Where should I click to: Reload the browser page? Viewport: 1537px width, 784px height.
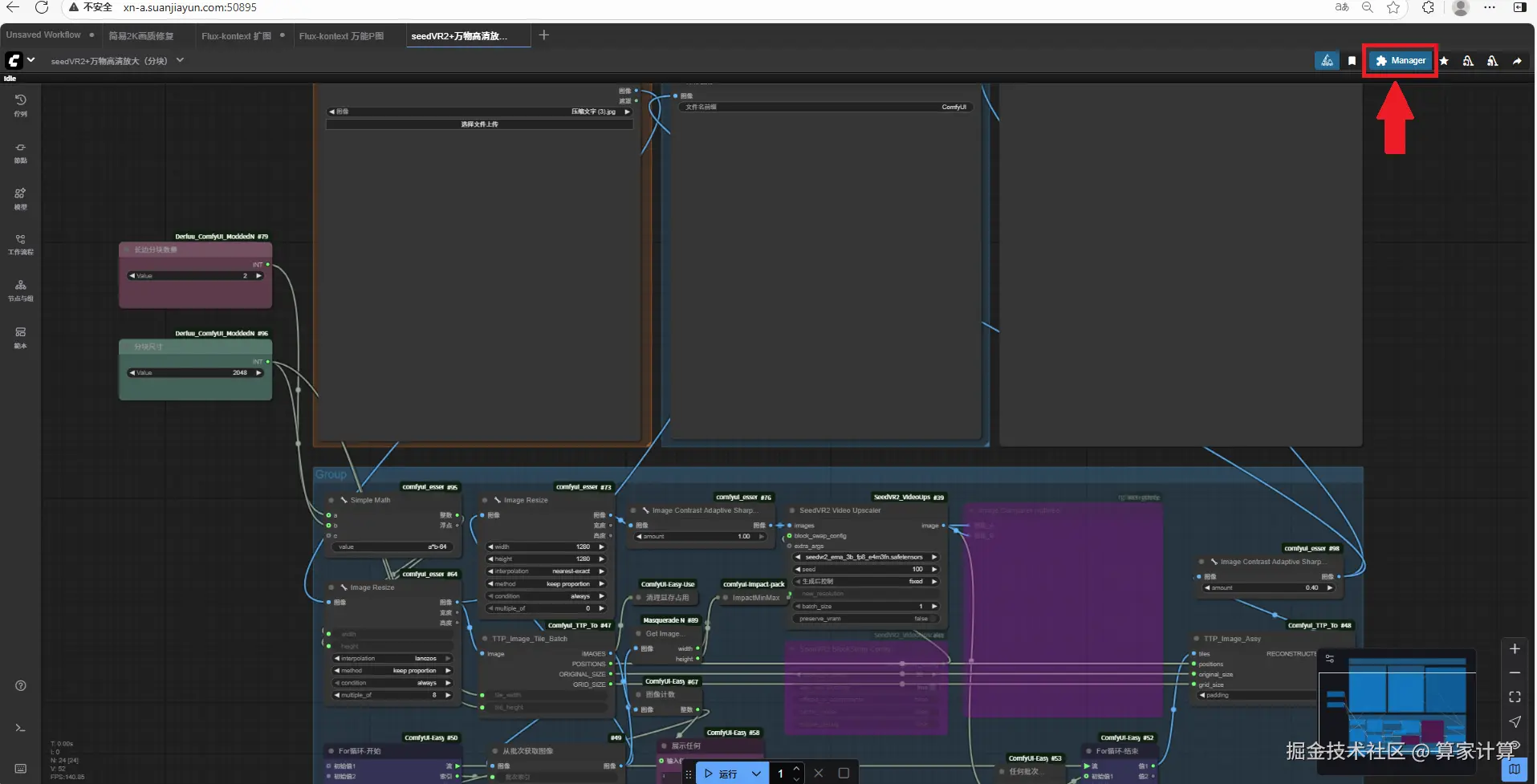click(x=42, y=8)
